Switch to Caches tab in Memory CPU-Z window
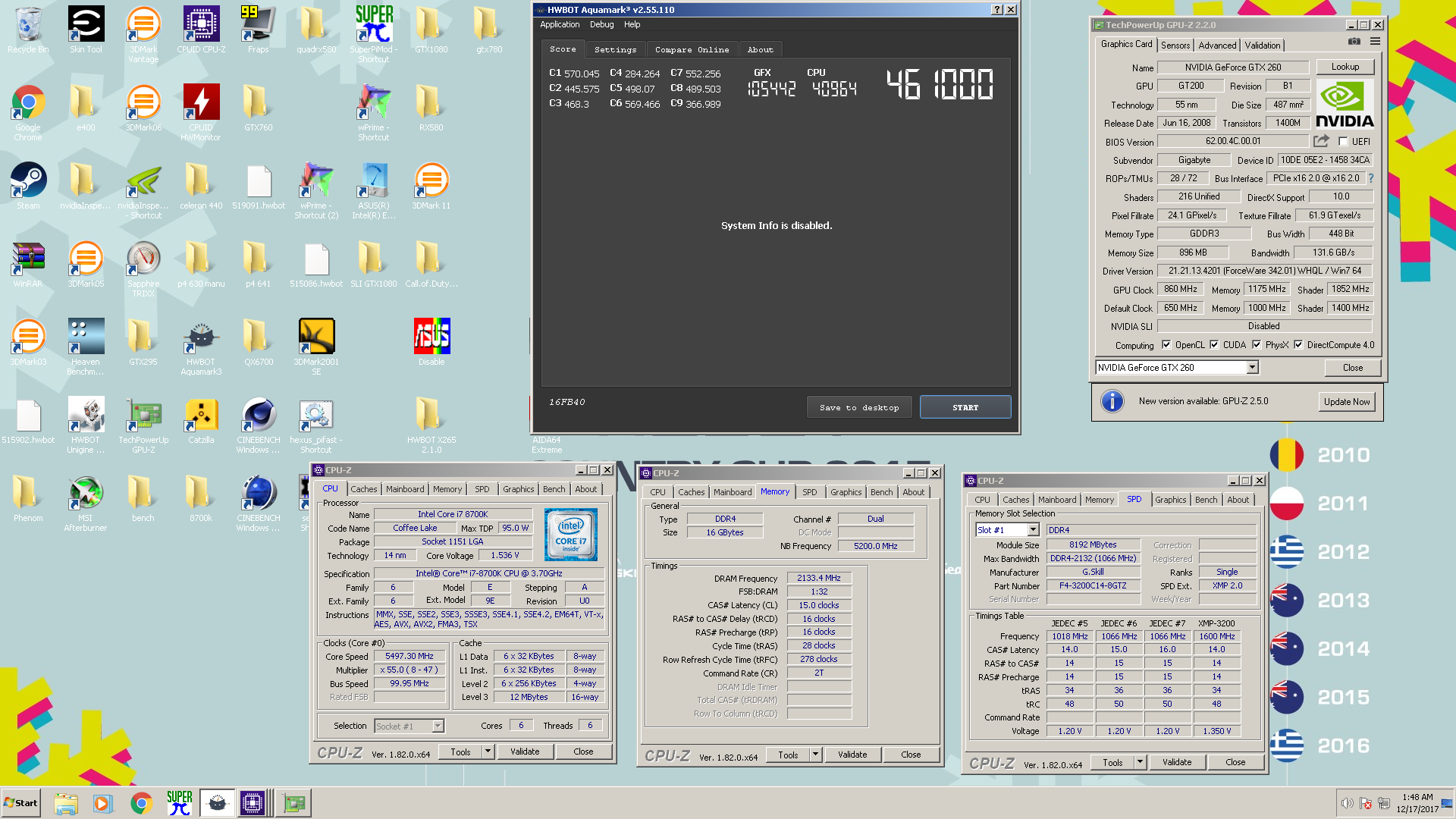 691,492
